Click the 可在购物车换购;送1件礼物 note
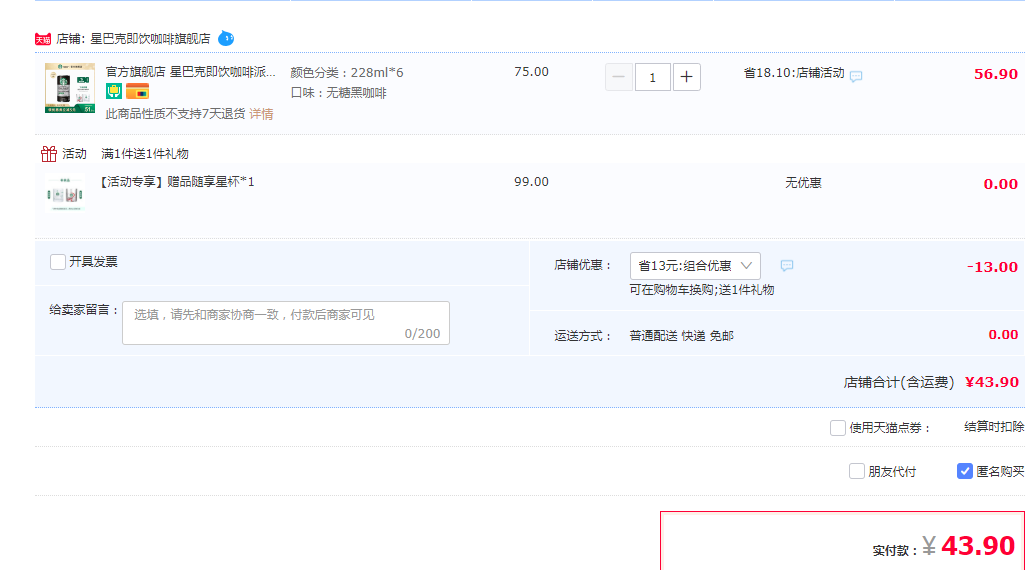 pyautogui.click(x=702, y=290)
